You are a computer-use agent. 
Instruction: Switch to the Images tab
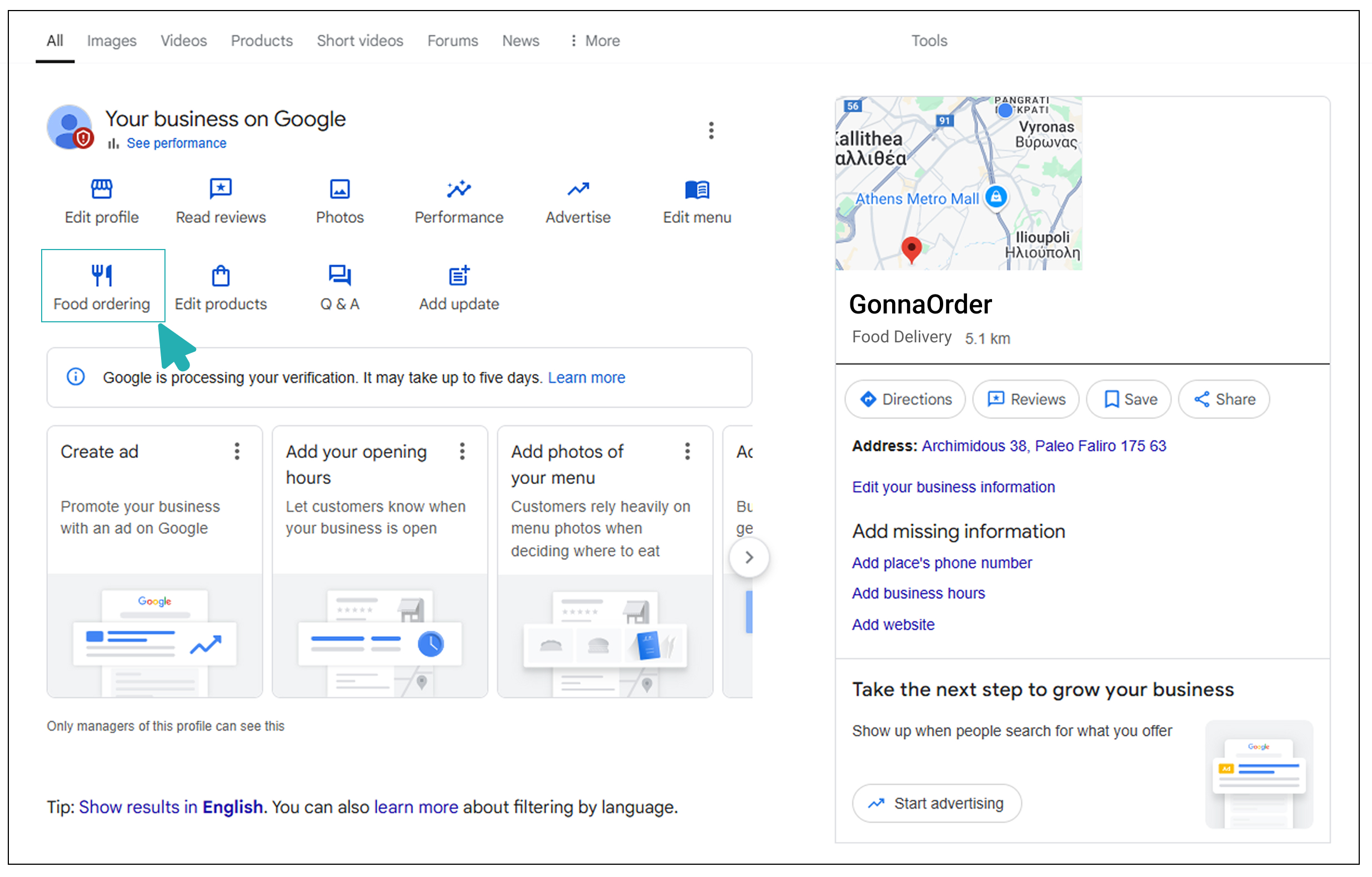coord(112,41)
